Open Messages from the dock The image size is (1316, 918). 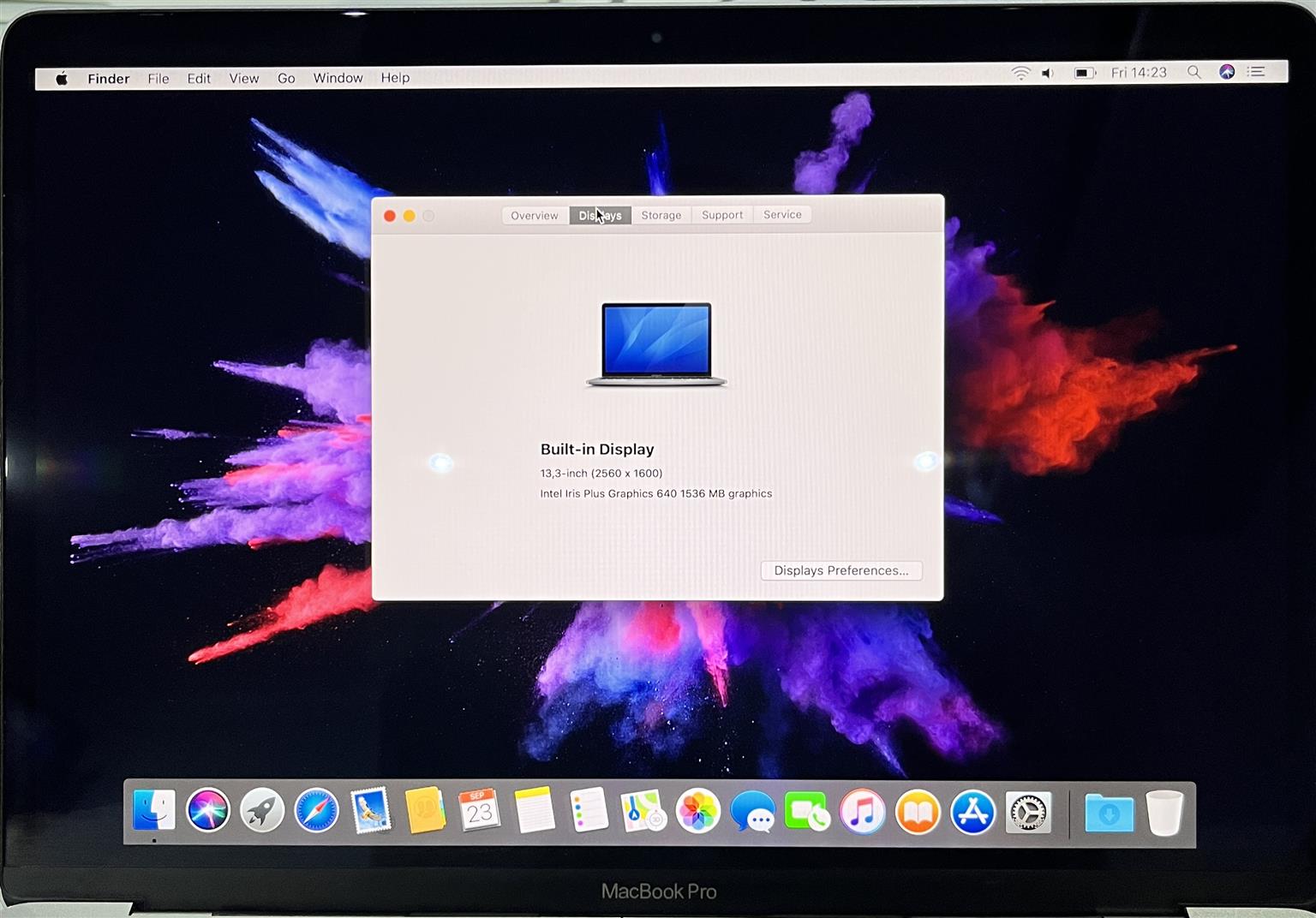pos(752,812)
